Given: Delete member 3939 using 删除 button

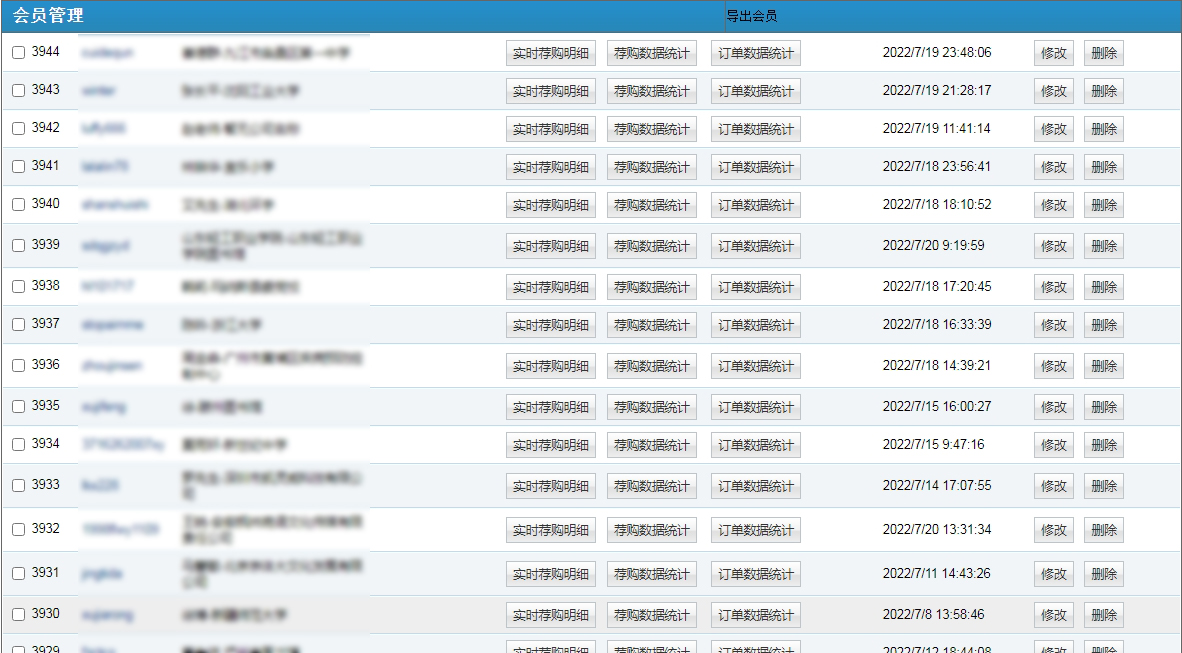Looking at the screenshot, I should pyautogui.click(x=1103, y=246).
